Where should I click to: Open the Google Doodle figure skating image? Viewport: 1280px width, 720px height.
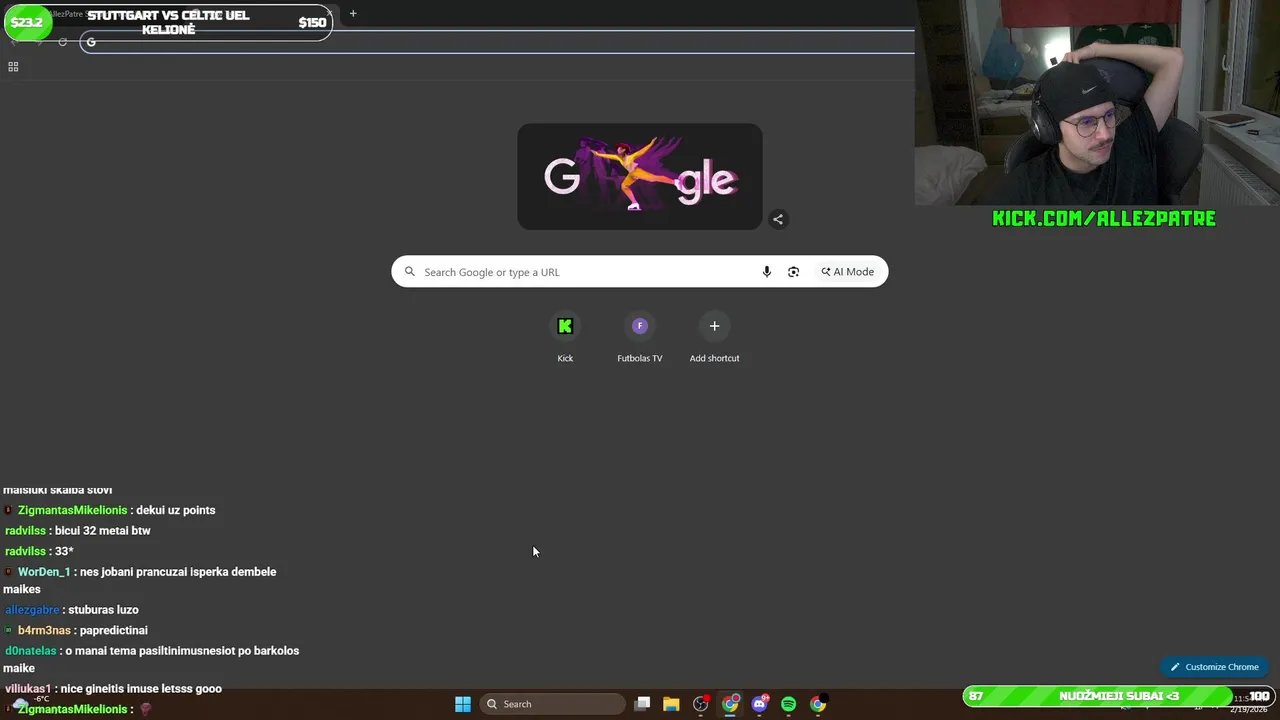click(640, 177)
